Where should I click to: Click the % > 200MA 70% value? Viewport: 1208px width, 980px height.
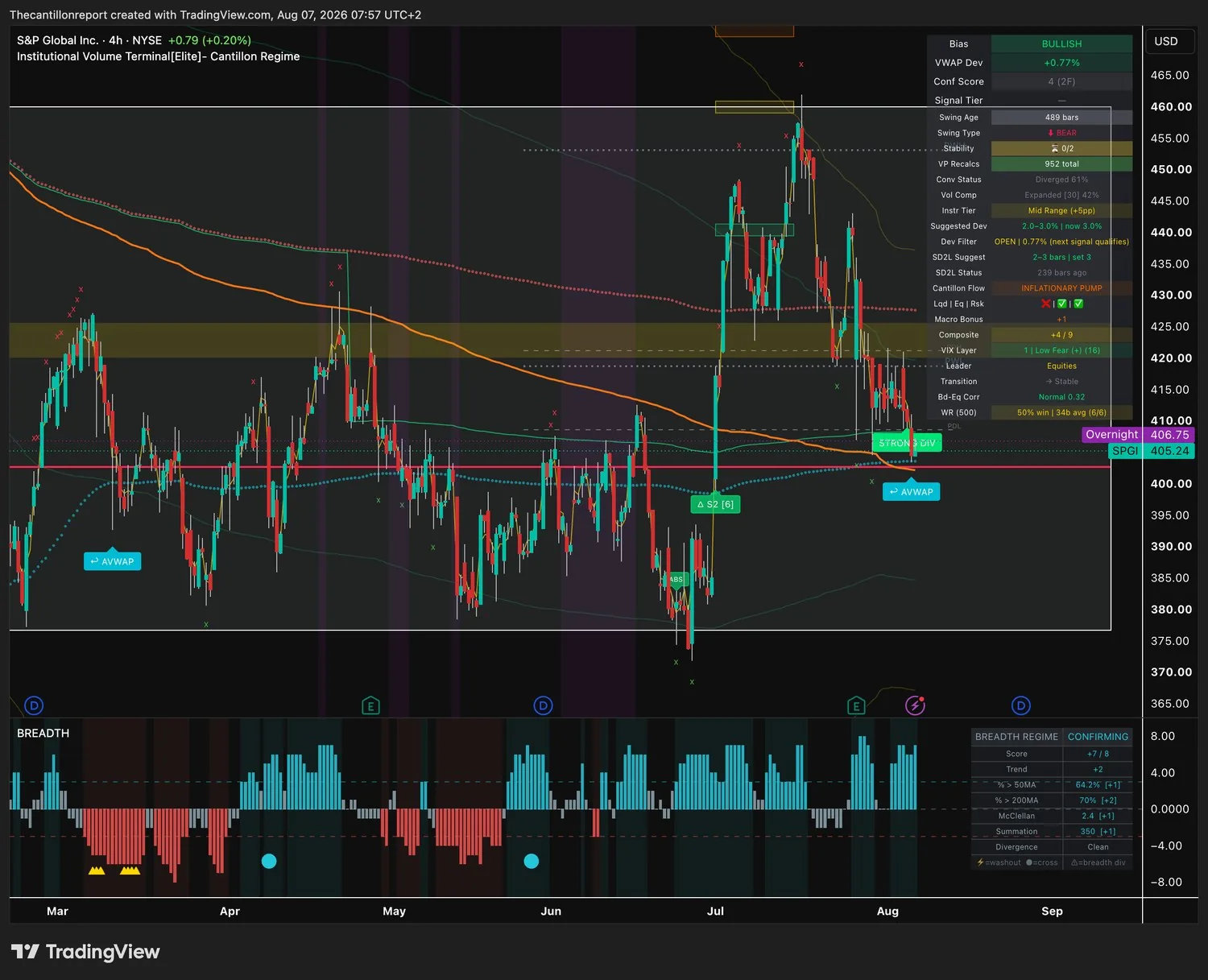1098,800
